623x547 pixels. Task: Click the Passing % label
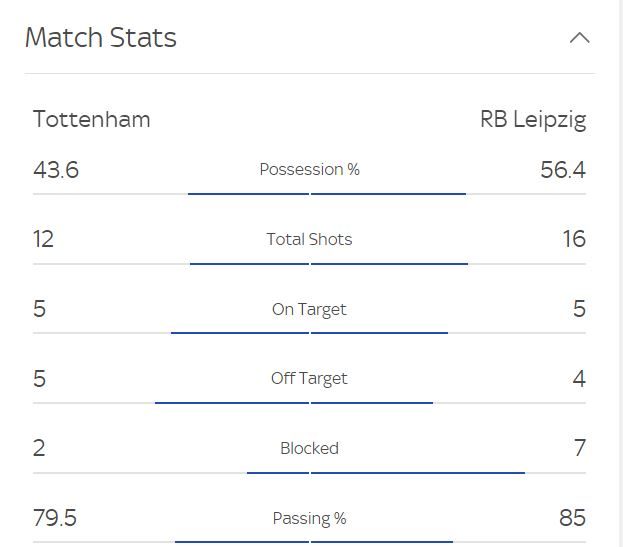310,518
